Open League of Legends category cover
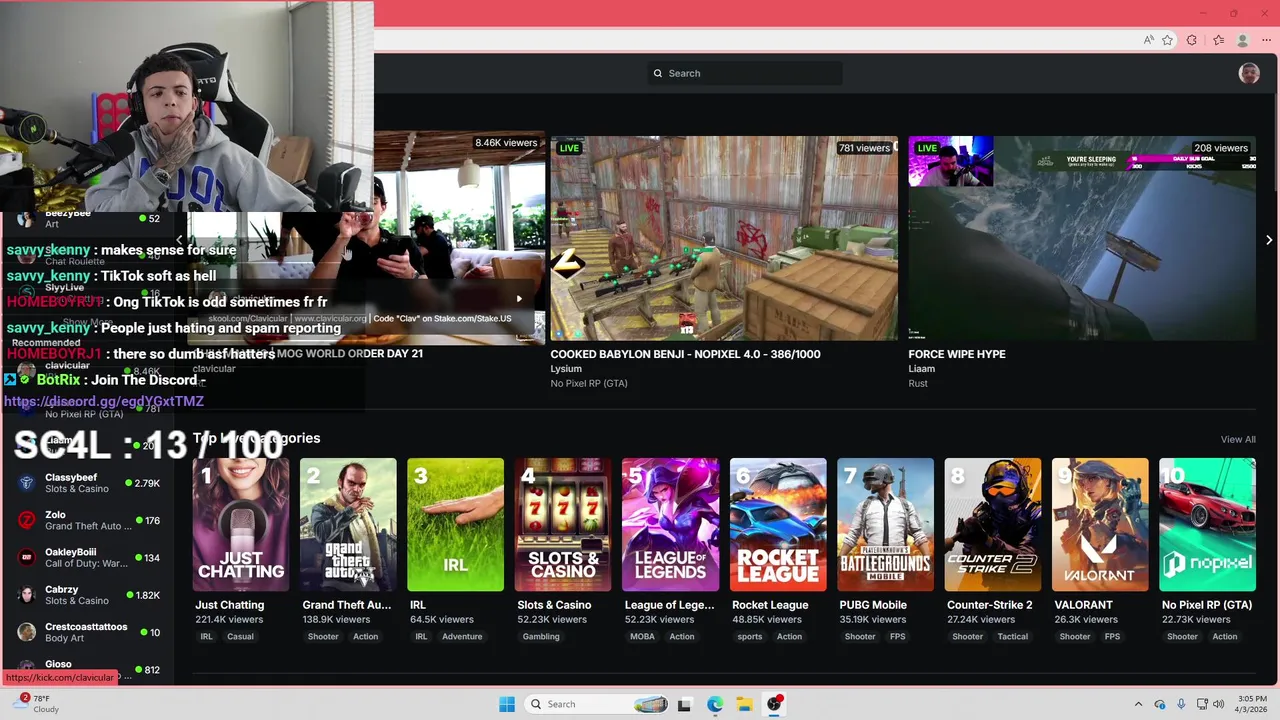Viewport: 1280px width, 720px height. coord(670,524)
